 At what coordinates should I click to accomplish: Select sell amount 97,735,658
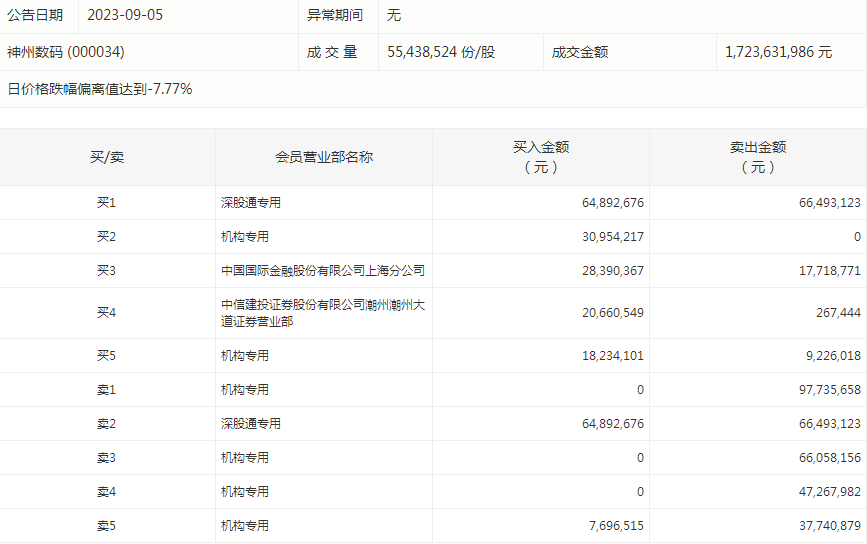coord(829,390)
